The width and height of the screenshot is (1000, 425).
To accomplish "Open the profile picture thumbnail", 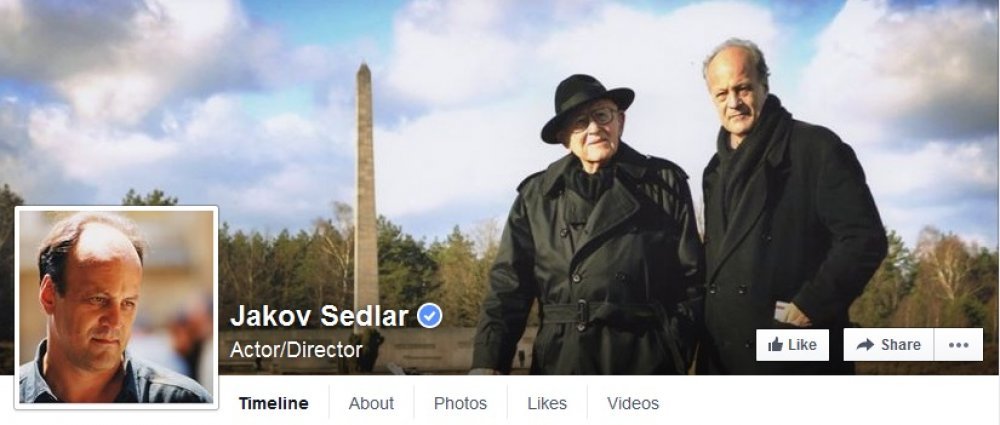I will click(116, 307).
